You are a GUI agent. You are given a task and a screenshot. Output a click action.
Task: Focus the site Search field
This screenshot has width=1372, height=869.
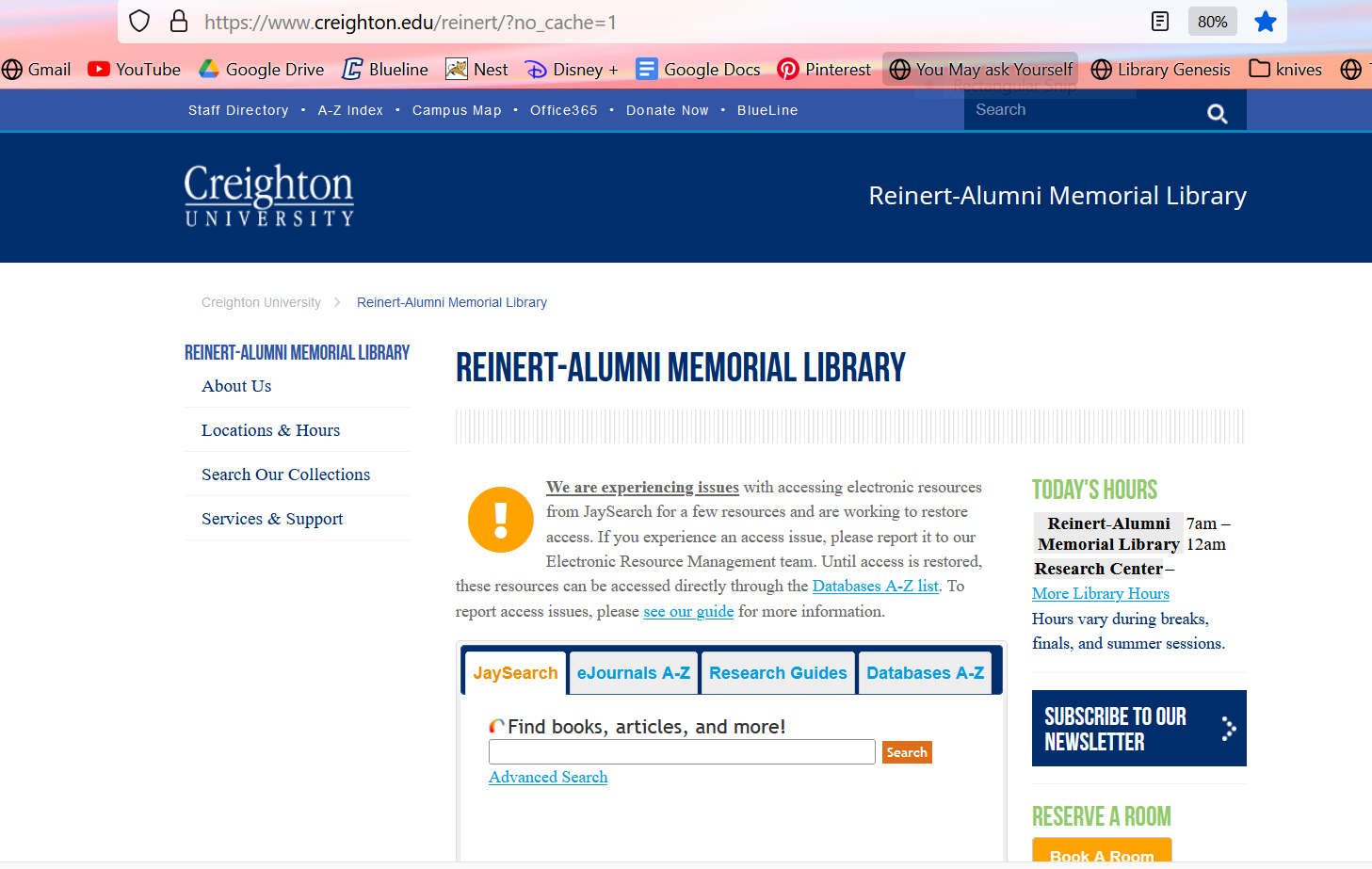[1083, 110]
